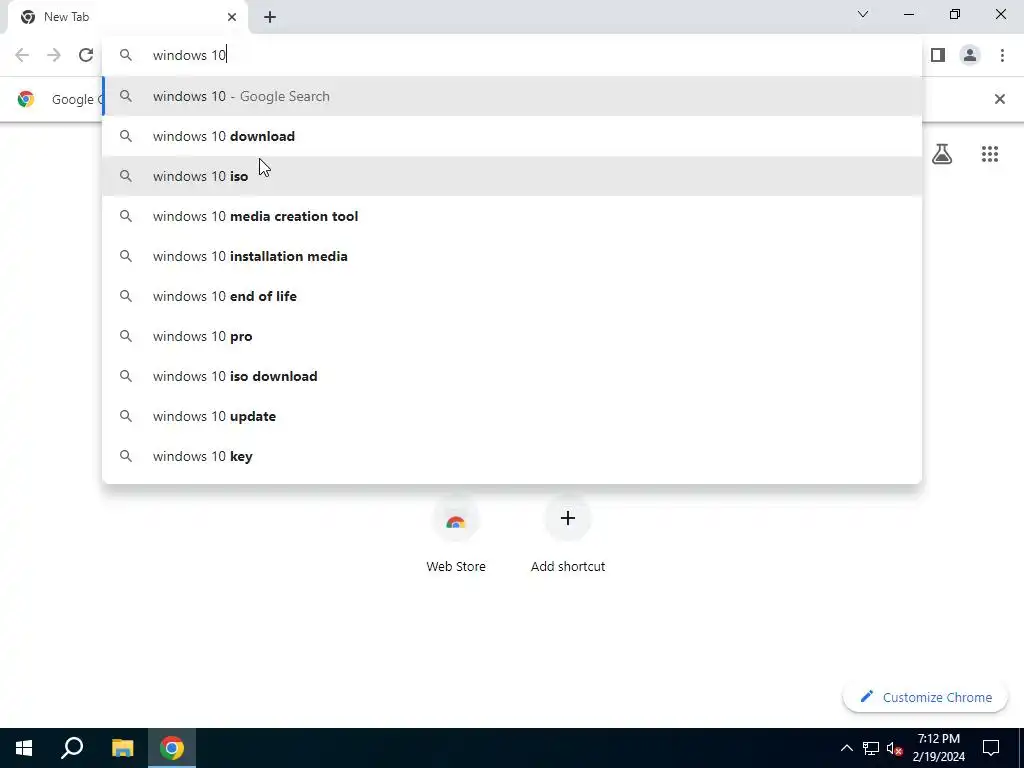
Task: Click the Chrome back arrow button
Action: 22,56
